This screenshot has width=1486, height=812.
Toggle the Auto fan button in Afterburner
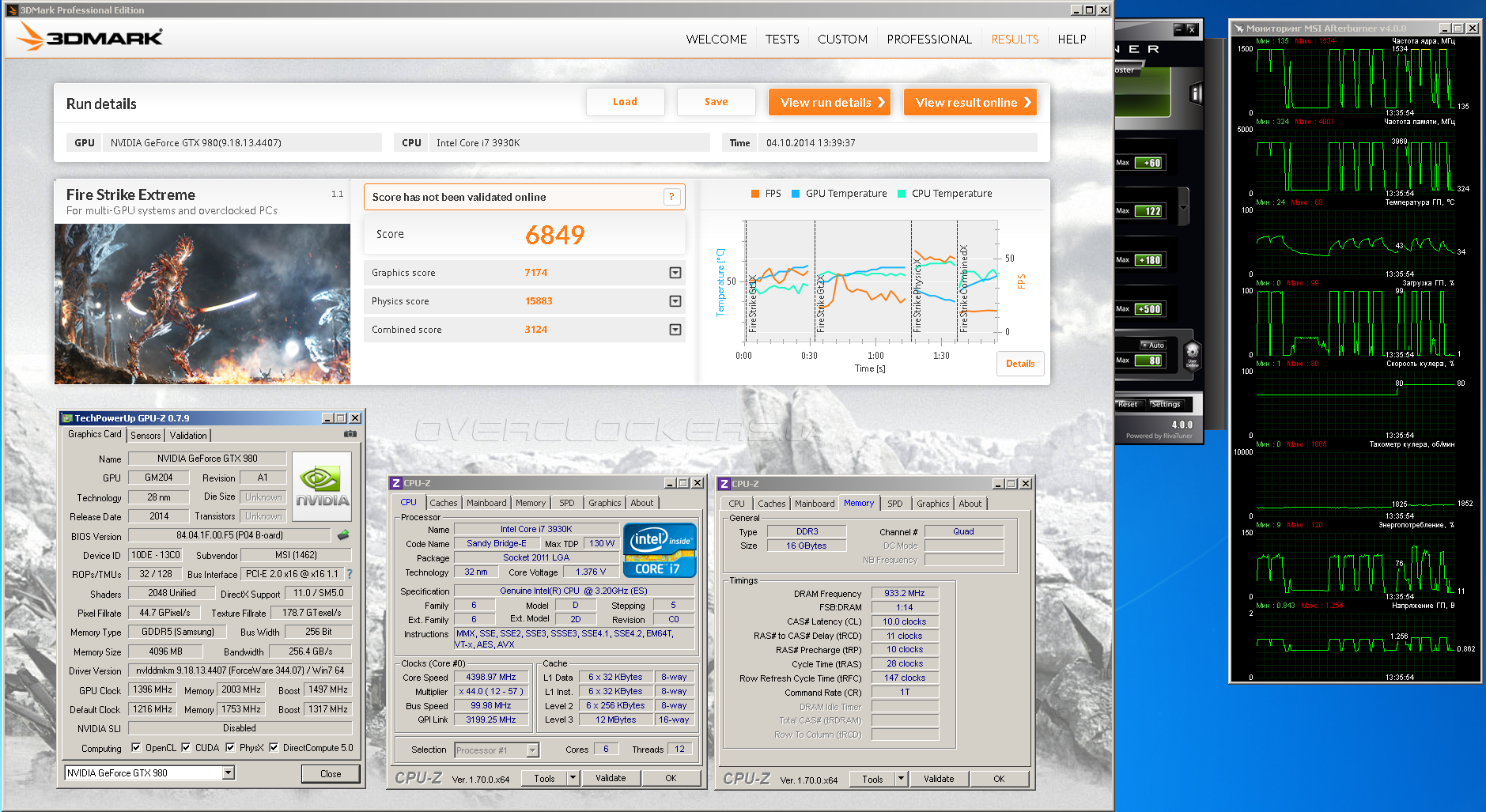pyautogui.click(x=1153, y=345)
